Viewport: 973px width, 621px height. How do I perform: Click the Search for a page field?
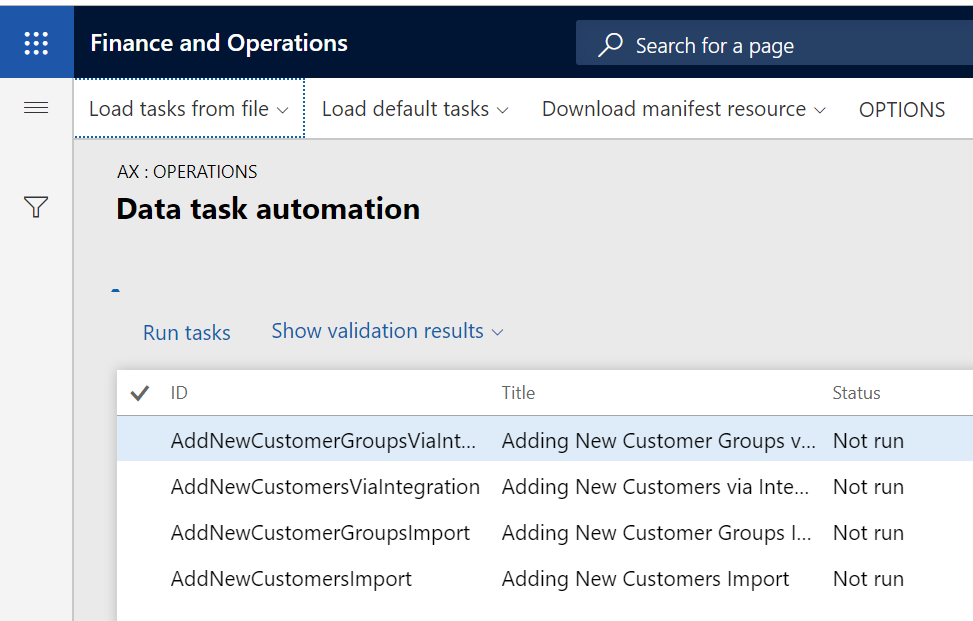[x=714, y=45]
